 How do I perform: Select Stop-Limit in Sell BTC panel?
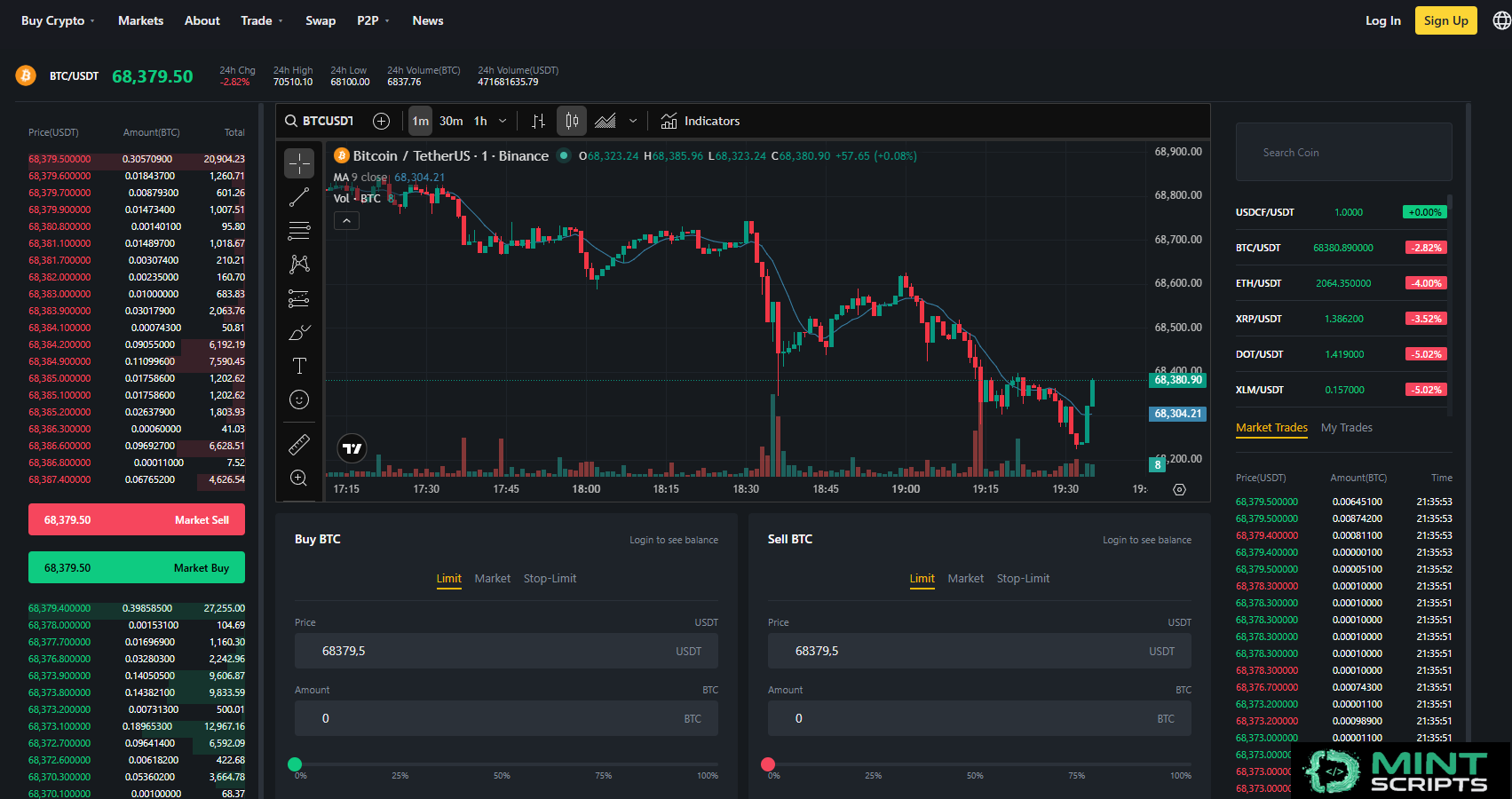1023,579
